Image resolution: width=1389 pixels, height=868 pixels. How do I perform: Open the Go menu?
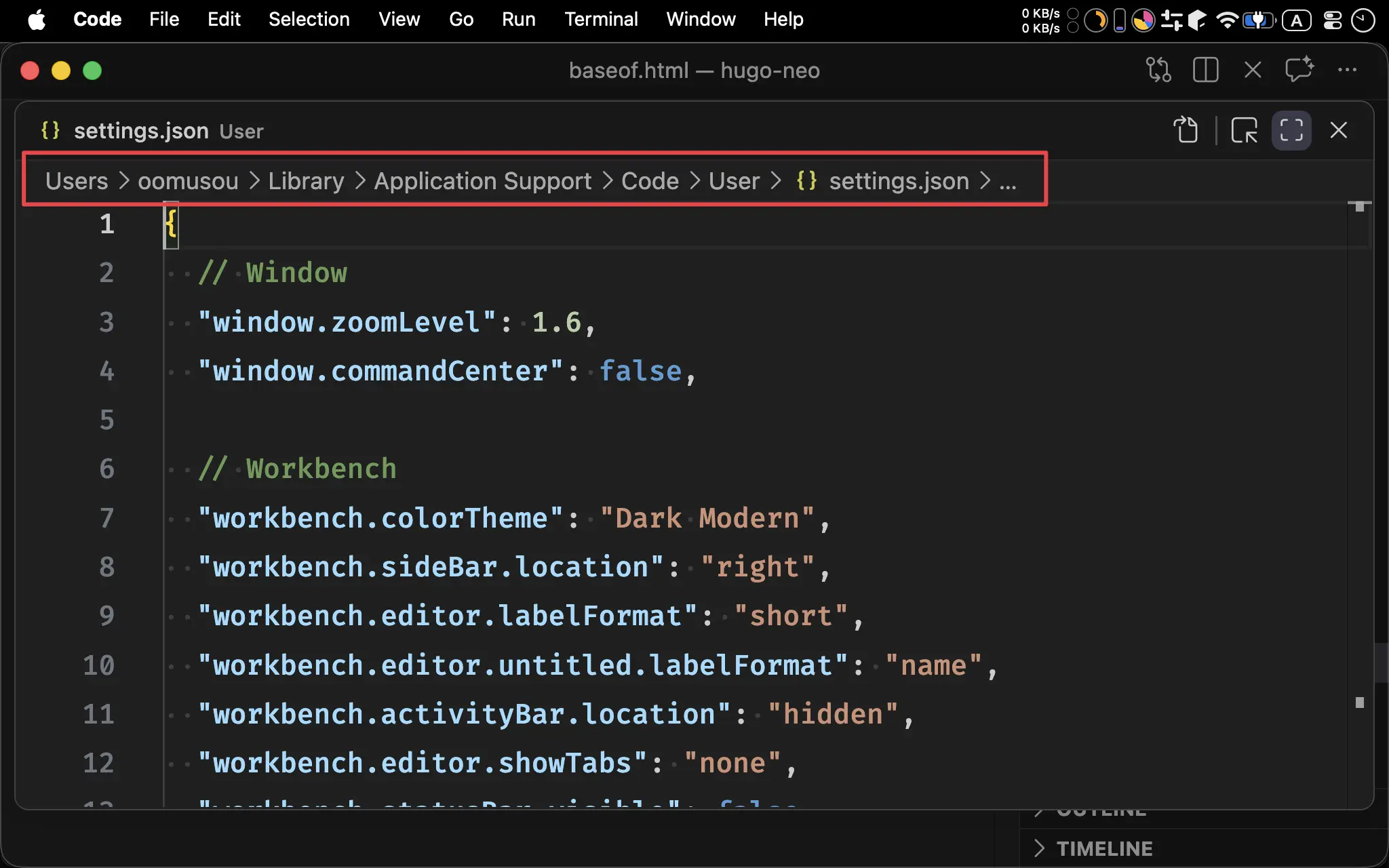click(461, 20)
